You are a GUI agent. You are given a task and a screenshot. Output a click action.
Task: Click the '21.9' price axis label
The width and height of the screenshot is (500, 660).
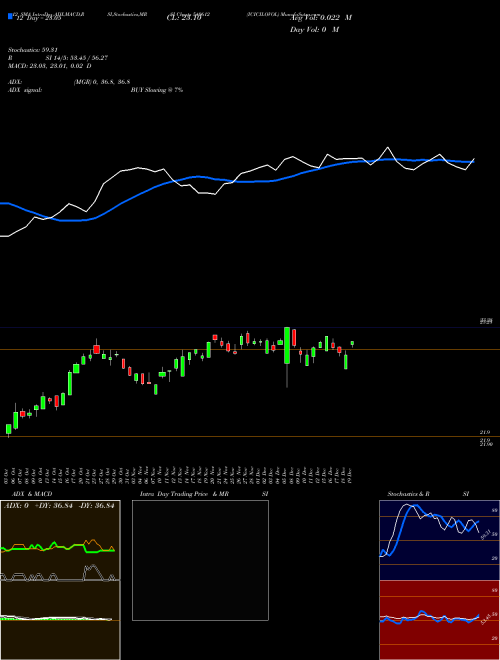pos(484,432)
